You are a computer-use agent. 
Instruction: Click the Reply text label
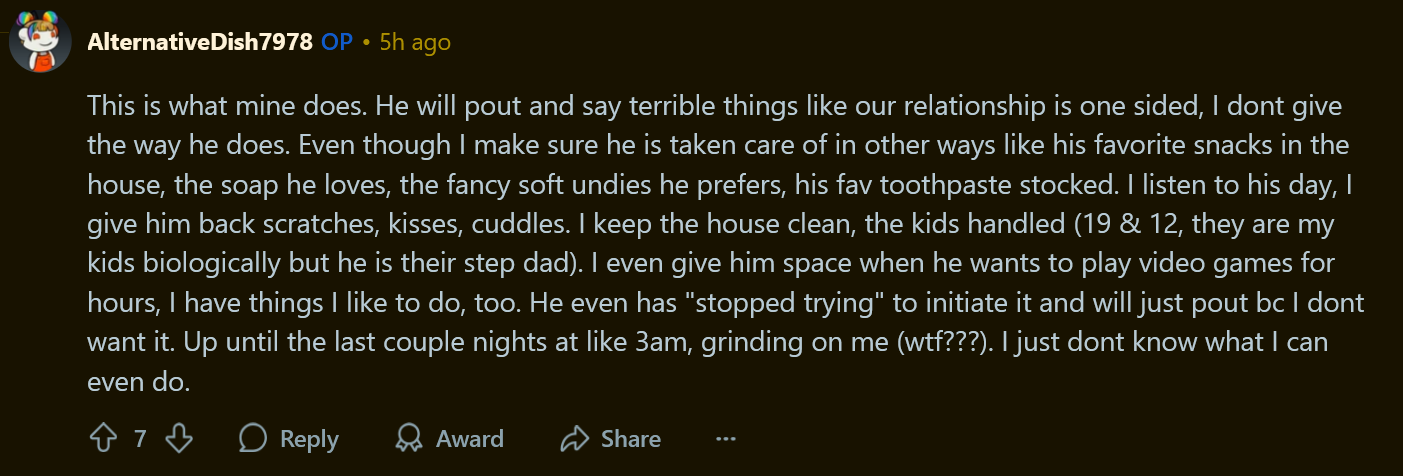coord(309,439)
